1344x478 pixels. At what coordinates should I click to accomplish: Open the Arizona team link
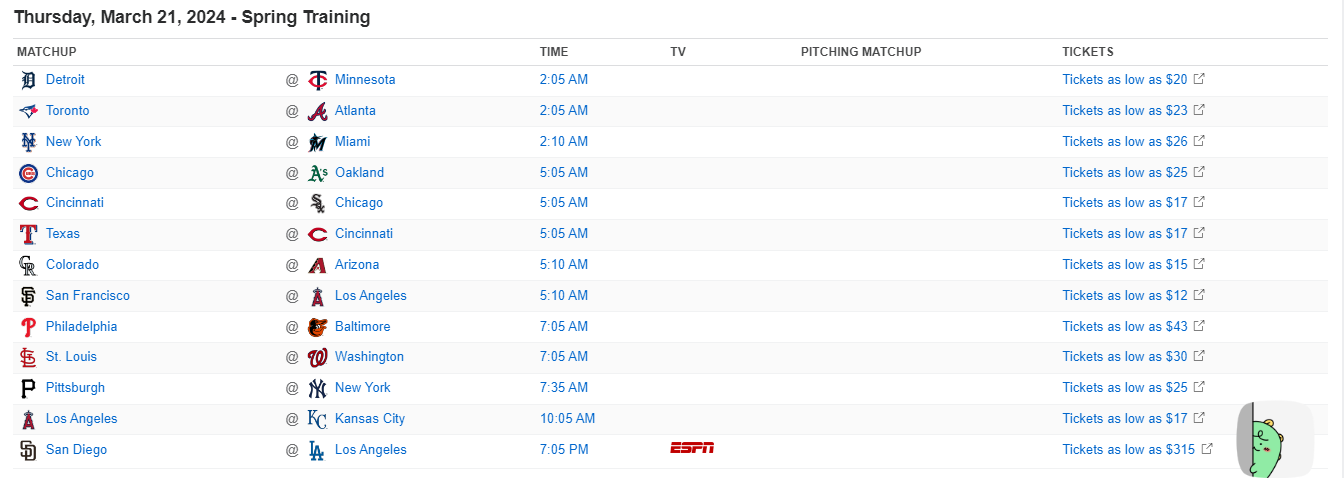click(x=357, y=264)
